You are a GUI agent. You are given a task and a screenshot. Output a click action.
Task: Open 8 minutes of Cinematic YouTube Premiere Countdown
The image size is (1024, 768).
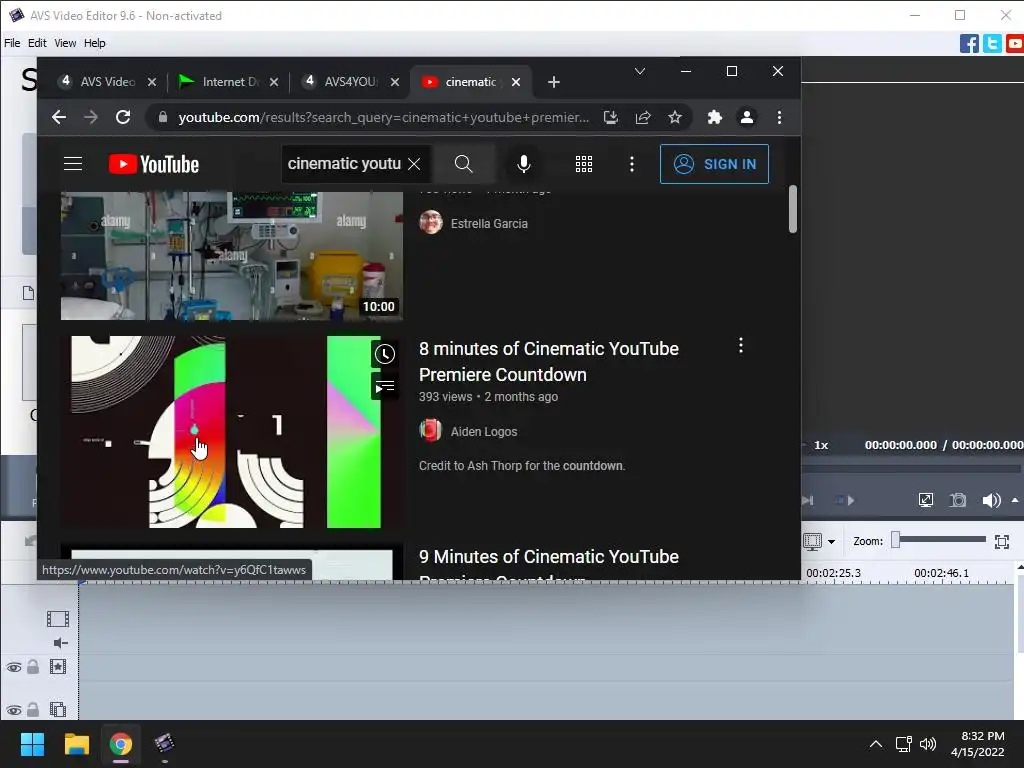coord(549,362)
